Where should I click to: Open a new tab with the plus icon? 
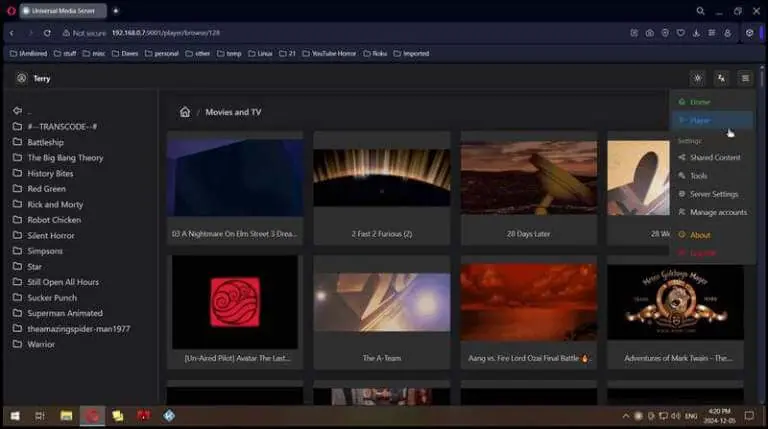click(x=116, y=11)
